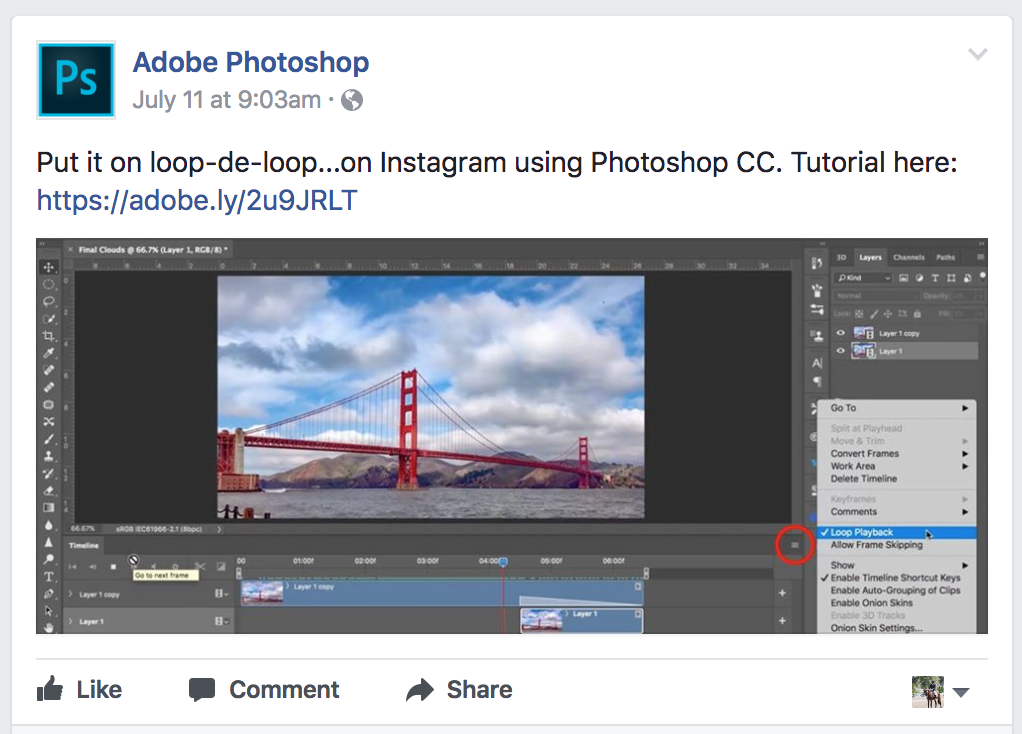Select the Quick Selection tool
The width and height of the screenshot is (1022, 734).
click(x=48, y=319)
